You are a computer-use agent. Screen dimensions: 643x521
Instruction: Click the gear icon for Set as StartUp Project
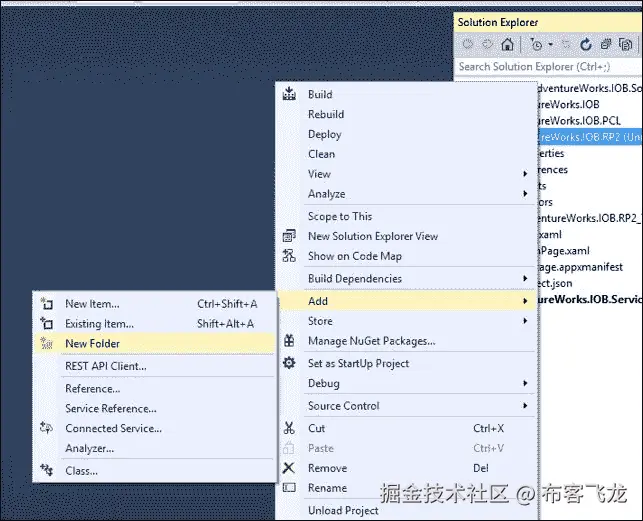[289, 363]
